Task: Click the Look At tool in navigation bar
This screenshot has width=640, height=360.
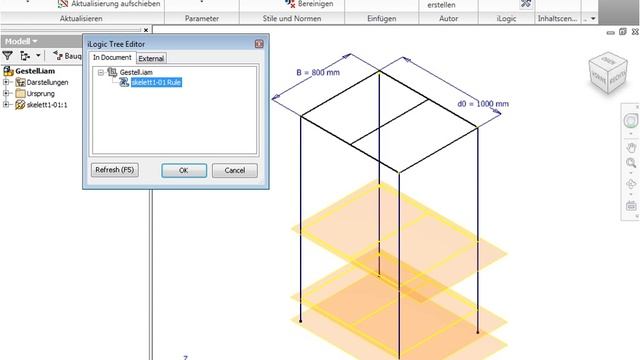Action: [x=631, y=206]
